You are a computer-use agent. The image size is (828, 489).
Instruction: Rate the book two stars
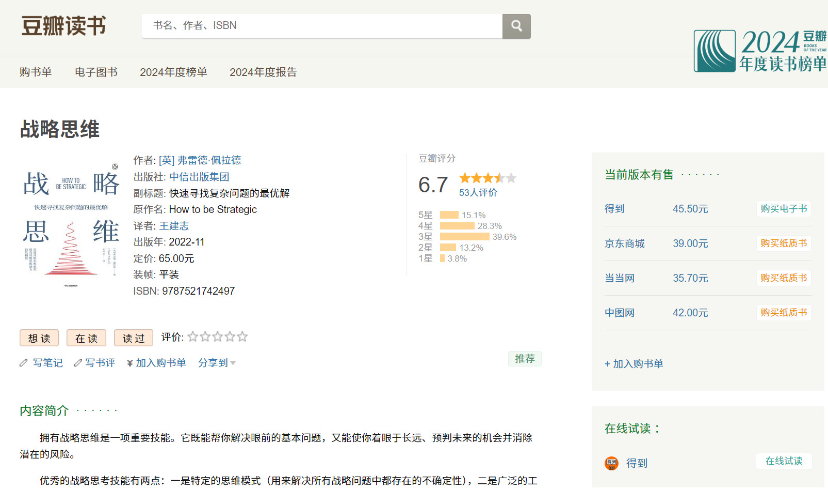coord(205,336)
